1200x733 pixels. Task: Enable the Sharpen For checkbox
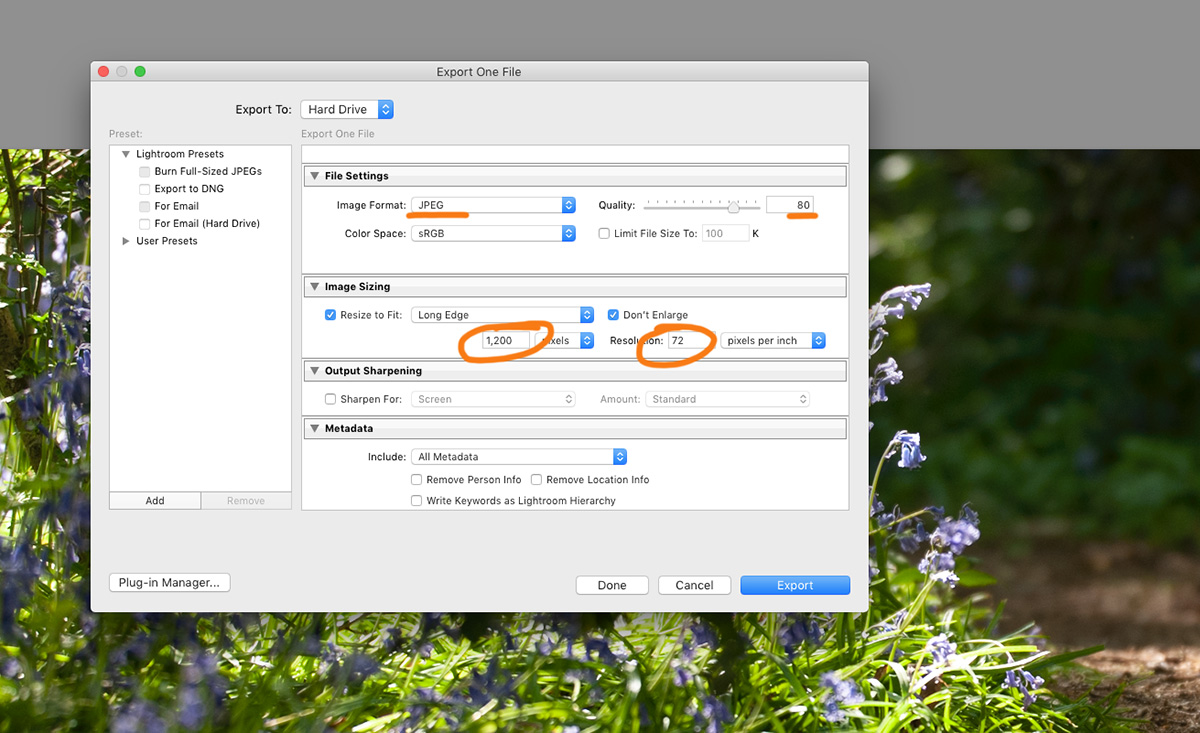coord(331,399)
